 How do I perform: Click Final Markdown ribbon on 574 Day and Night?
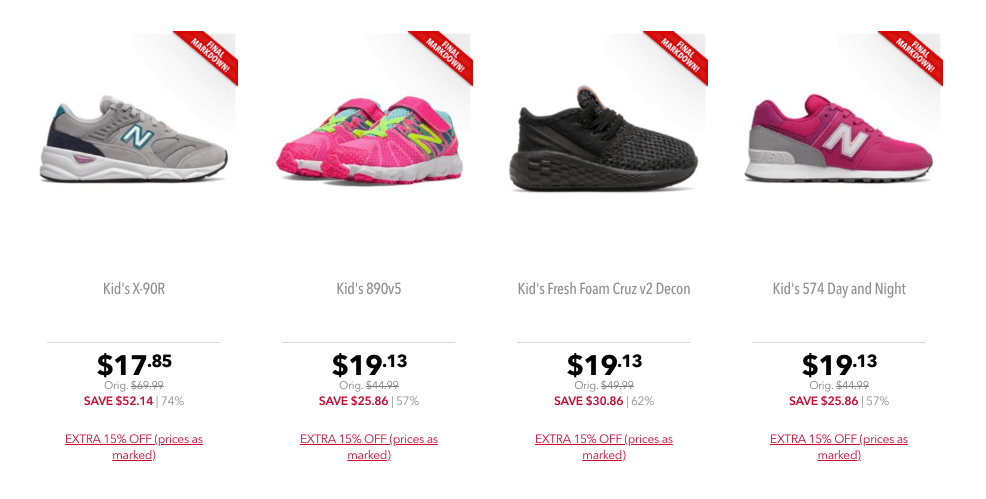(913, 57)
